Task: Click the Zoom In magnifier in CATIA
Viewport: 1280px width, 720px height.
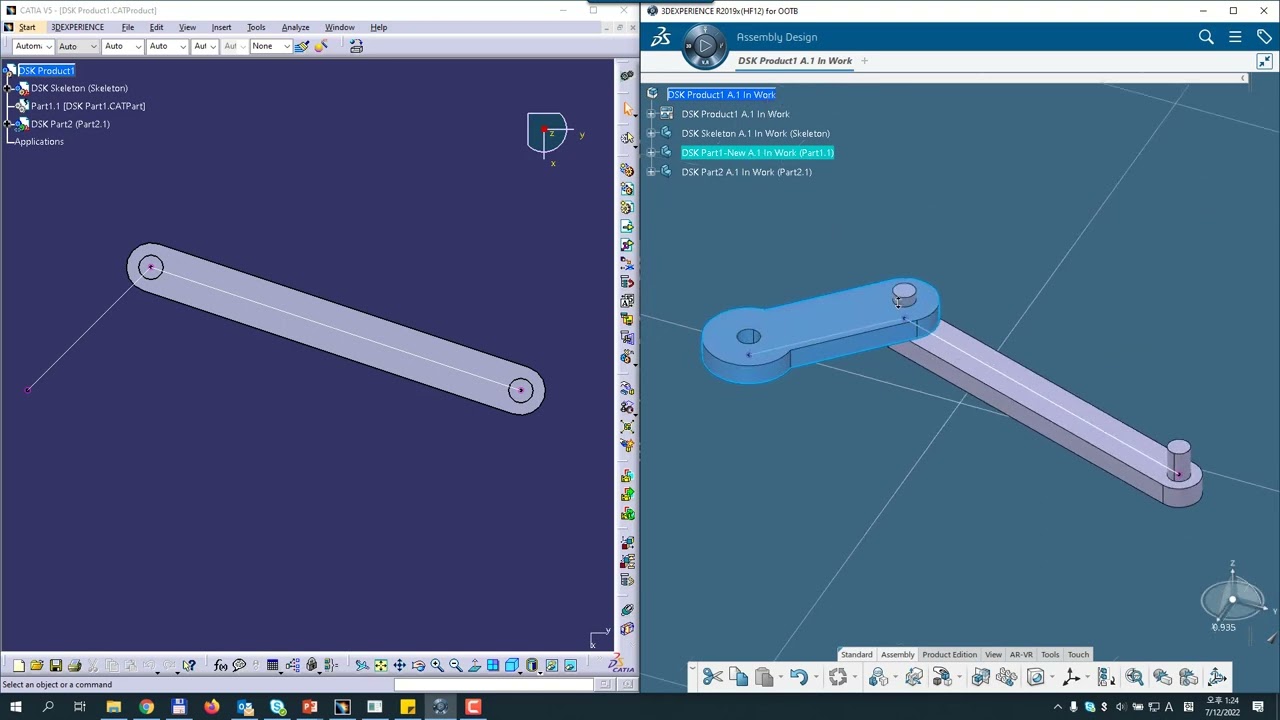Action: [x=437, y=665]
